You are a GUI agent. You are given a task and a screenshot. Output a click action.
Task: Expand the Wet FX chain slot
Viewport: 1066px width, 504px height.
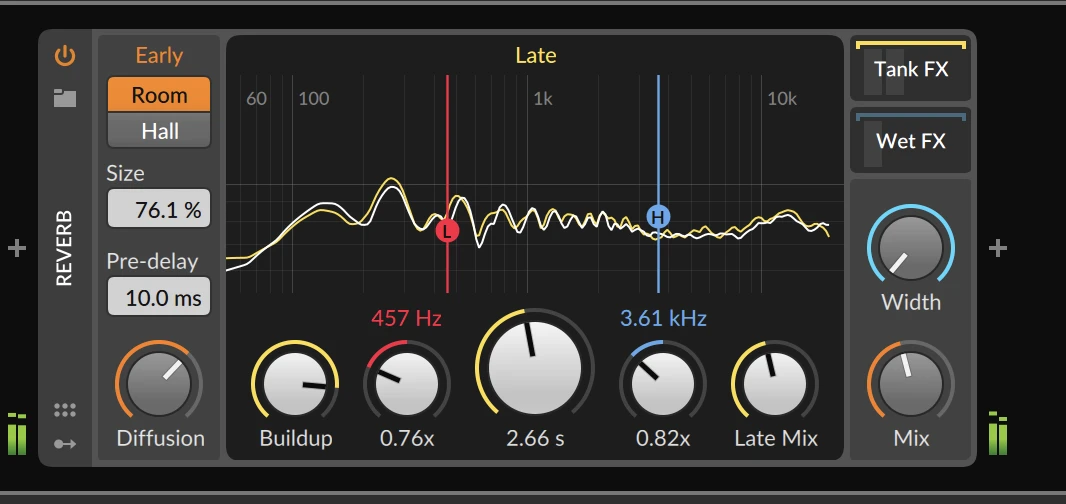(x=910, y=141)
